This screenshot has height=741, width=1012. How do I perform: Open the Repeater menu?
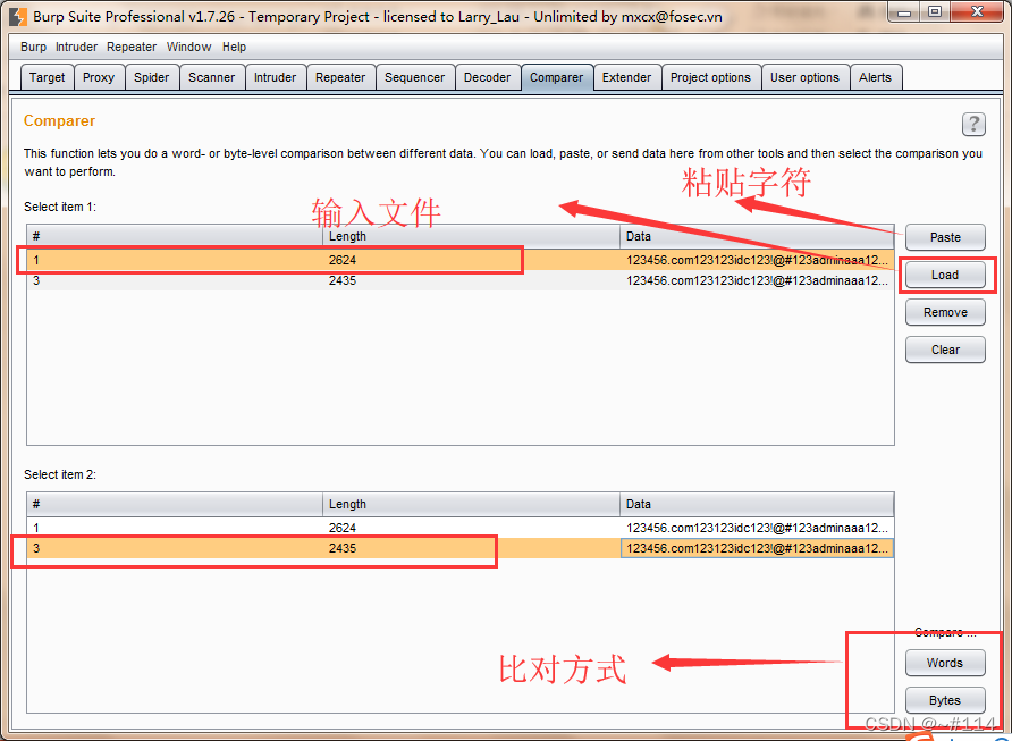(x=132, y=46)
